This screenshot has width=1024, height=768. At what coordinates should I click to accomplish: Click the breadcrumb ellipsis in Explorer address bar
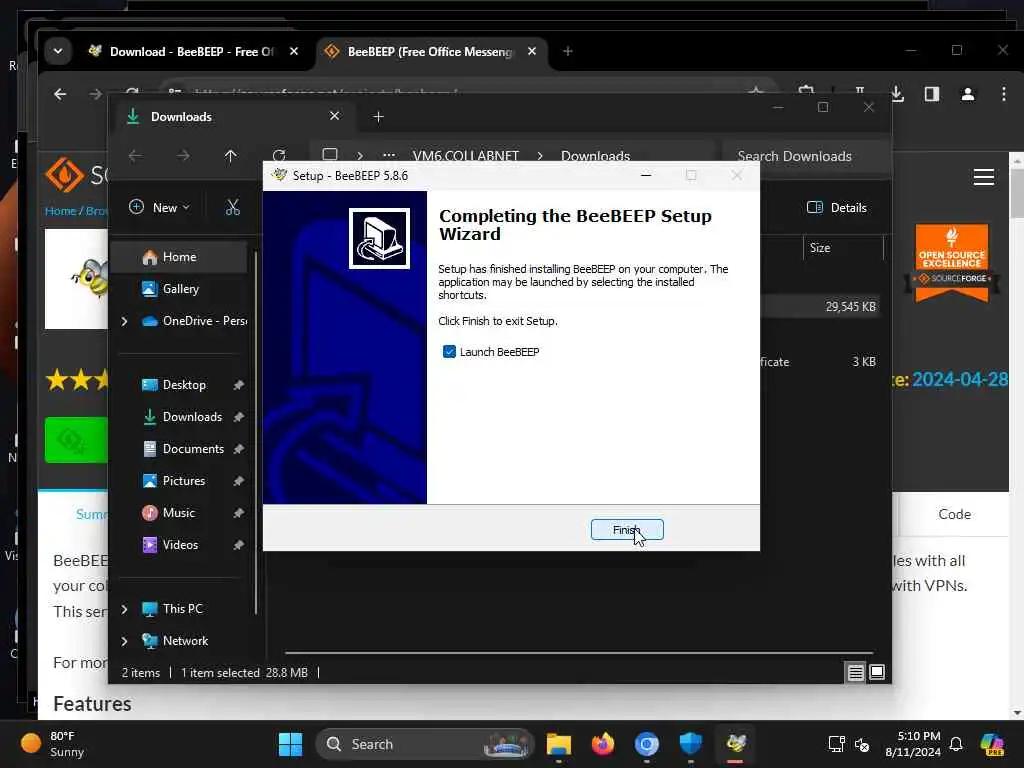click(389, 155)
